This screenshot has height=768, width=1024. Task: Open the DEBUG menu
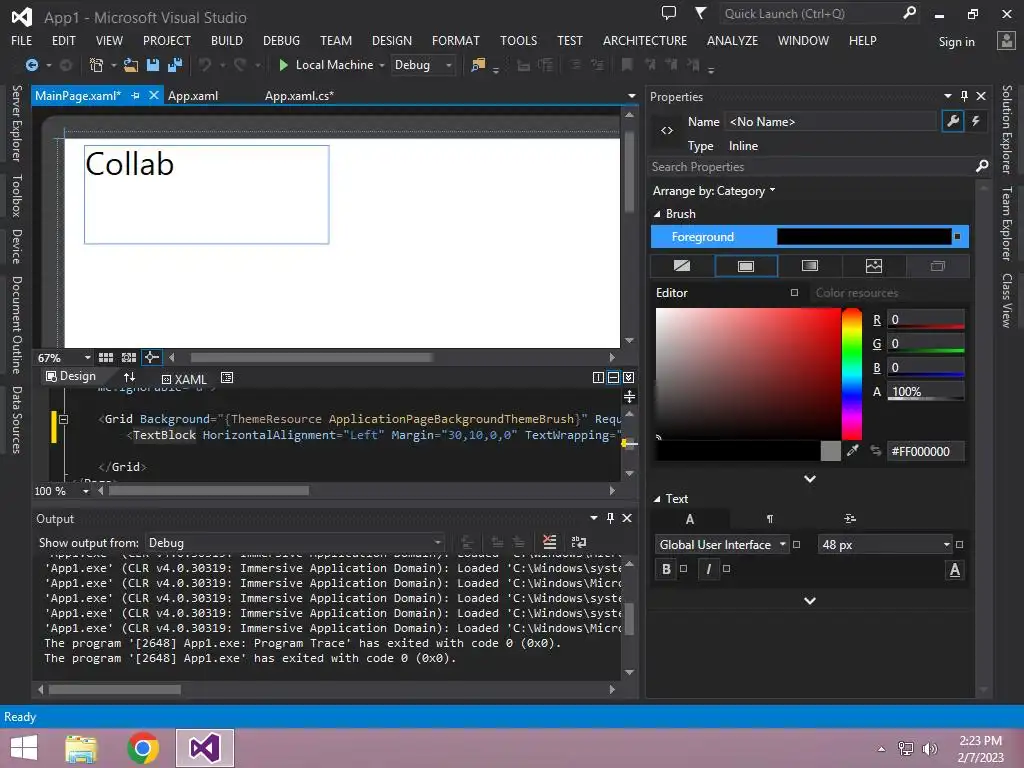(x=281, y=40)
